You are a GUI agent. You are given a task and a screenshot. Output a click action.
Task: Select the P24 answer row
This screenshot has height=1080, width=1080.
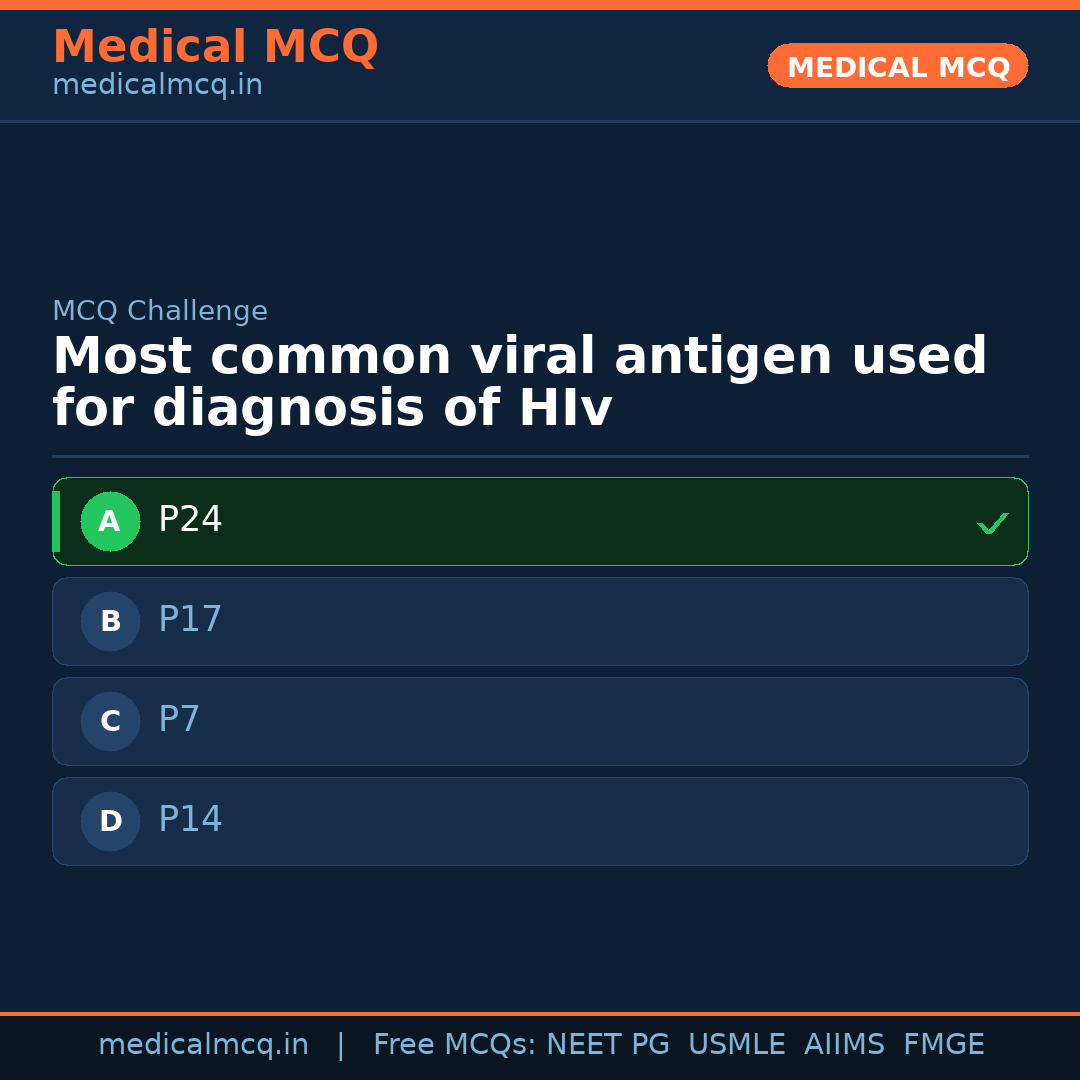(540, 521)
